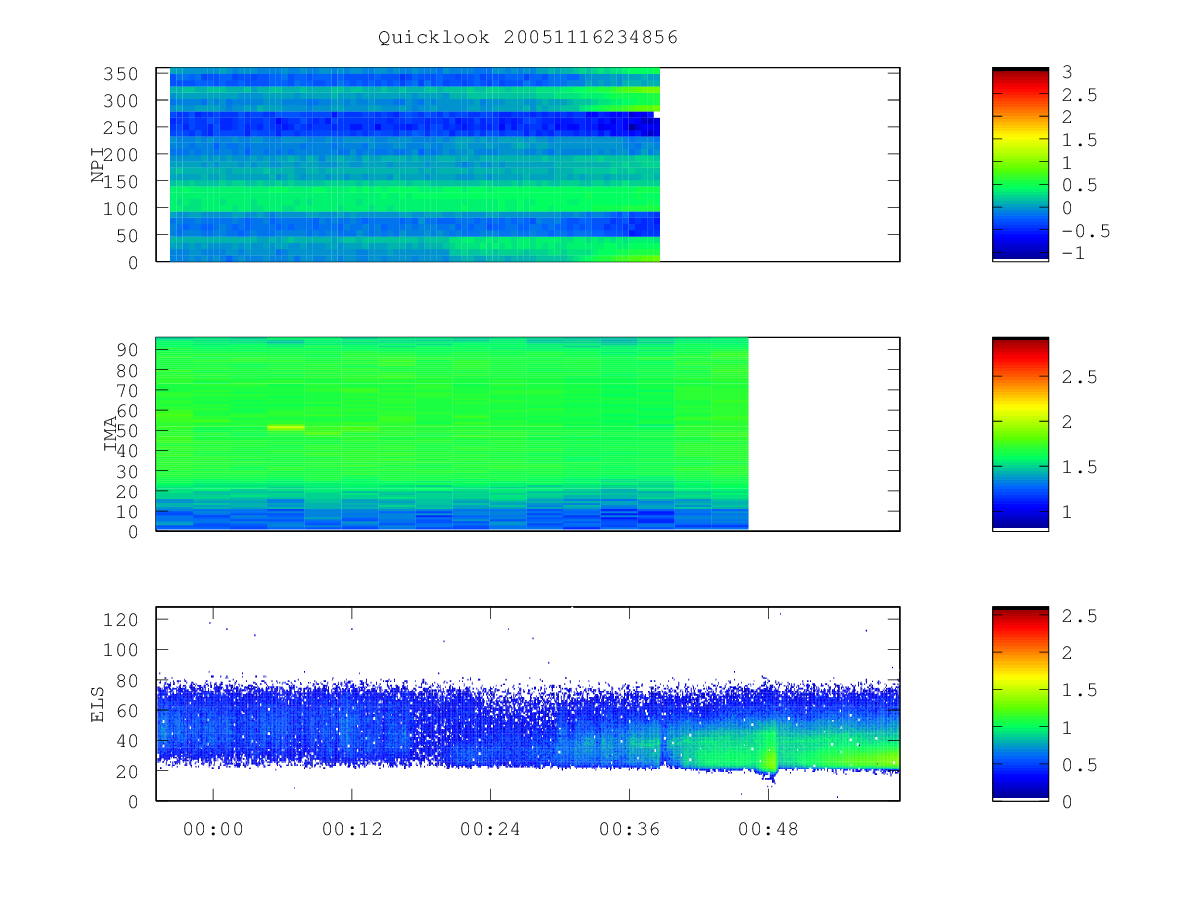Select the ELS y-axis label
The height and width of the screenshot is (900, 1200).
coord(98,704)
